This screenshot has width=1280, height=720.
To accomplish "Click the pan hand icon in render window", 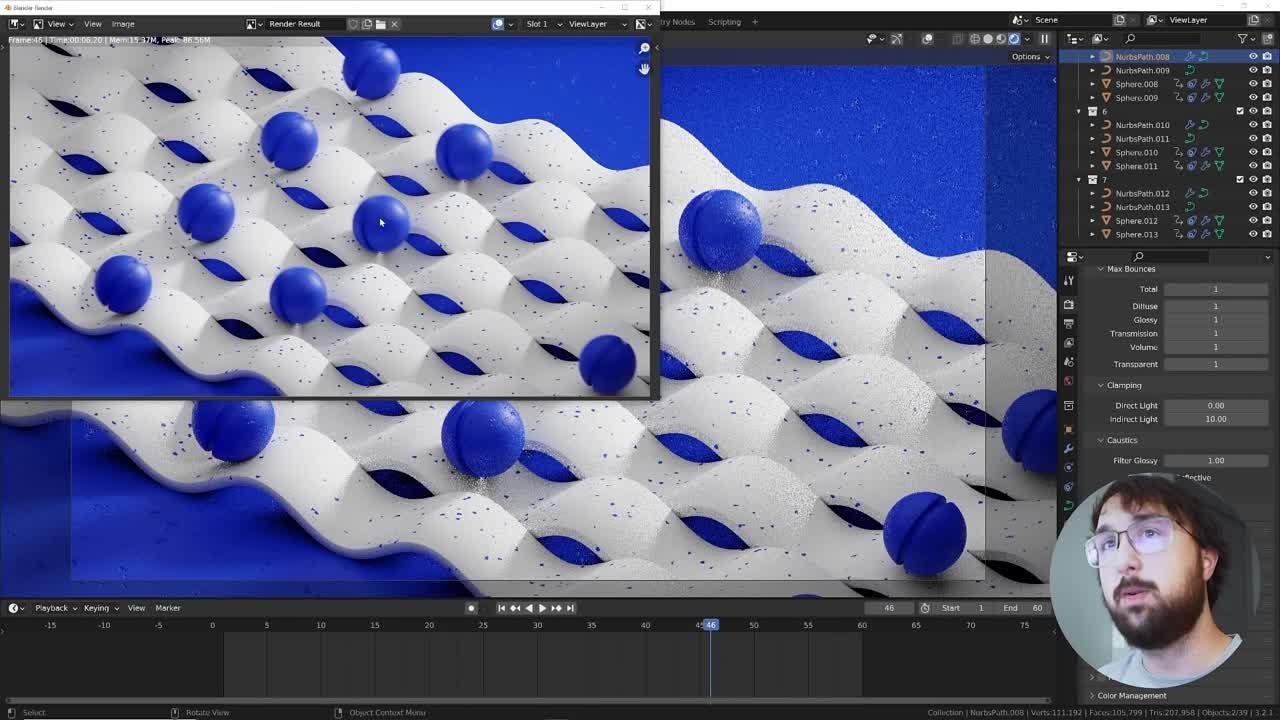I will coord(644,68).
